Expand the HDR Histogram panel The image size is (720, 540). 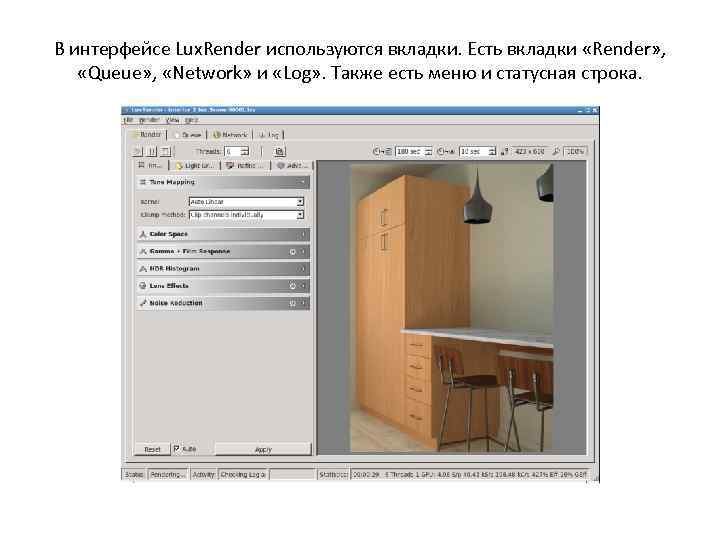[x=223, y=269]
